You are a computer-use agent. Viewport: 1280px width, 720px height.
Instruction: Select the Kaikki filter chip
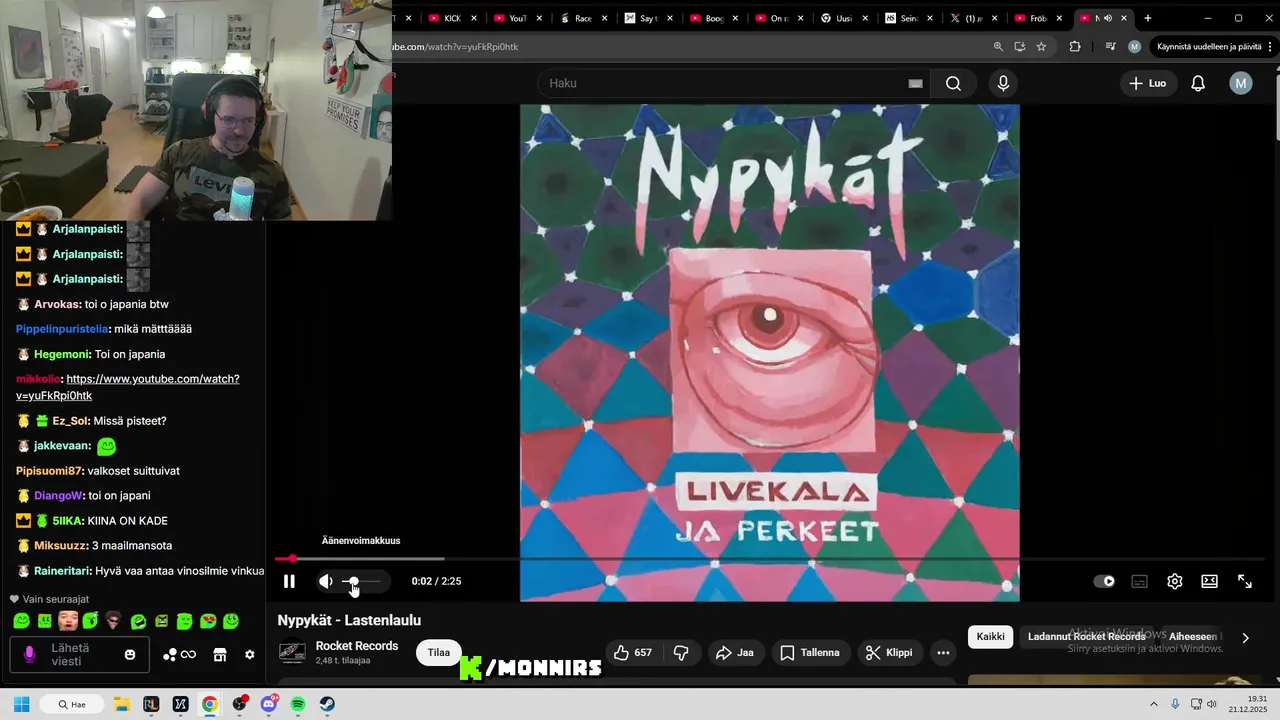[990, 637]
